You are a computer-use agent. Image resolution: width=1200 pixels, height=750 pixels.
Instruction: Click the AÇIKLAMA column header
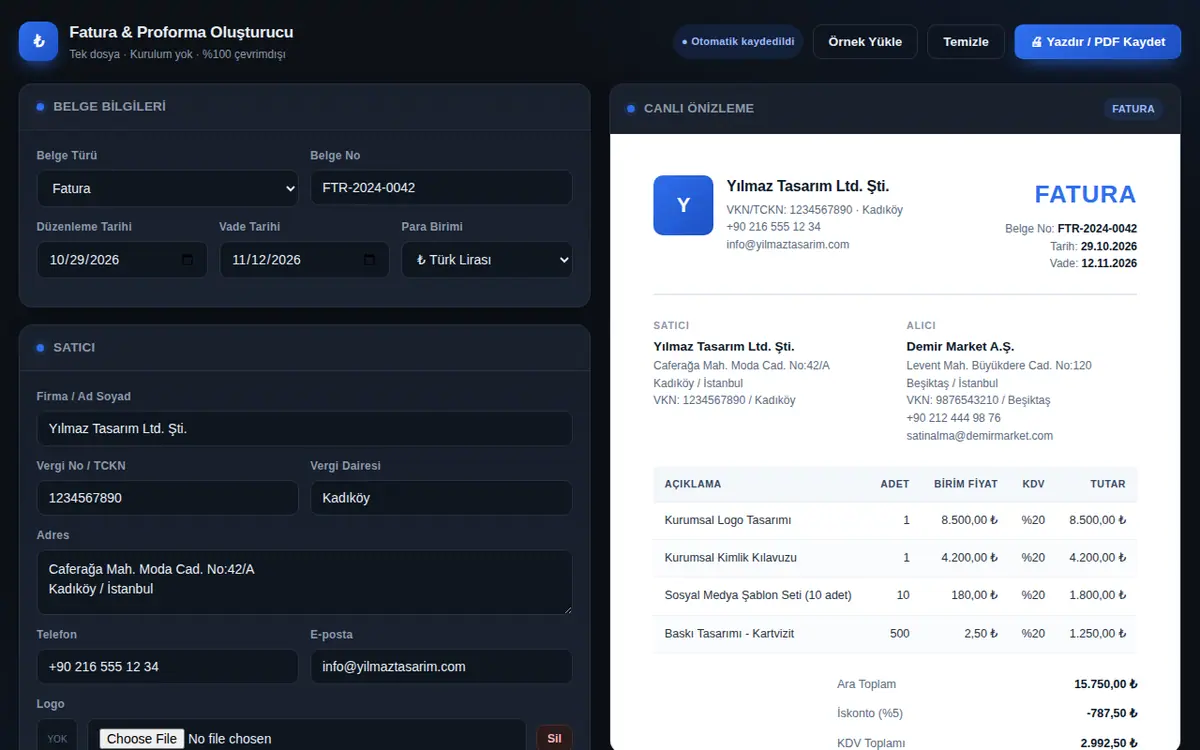click(693, 484)
